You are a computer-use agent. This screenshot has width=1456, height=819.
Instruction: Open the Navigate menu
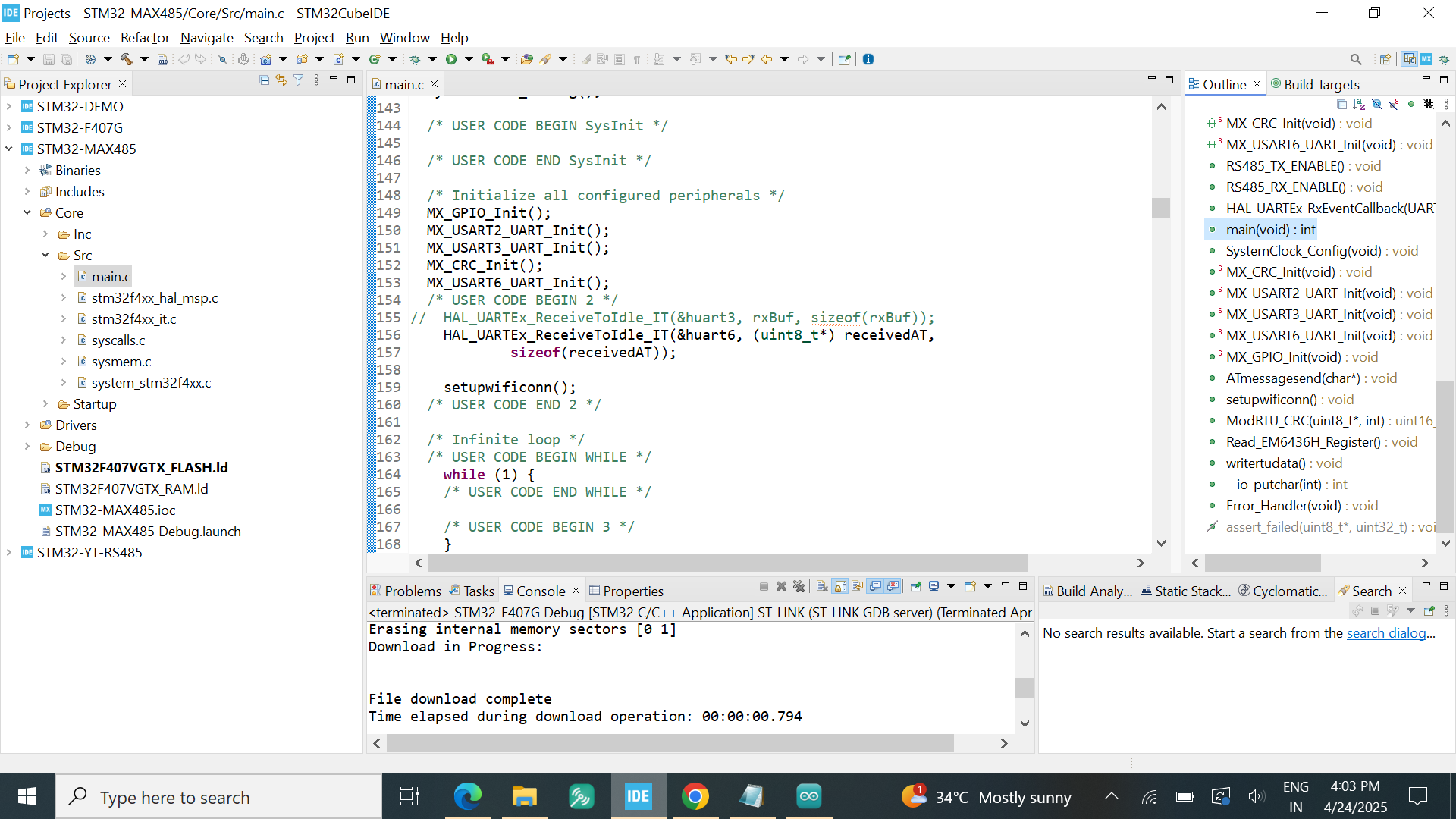206,38
